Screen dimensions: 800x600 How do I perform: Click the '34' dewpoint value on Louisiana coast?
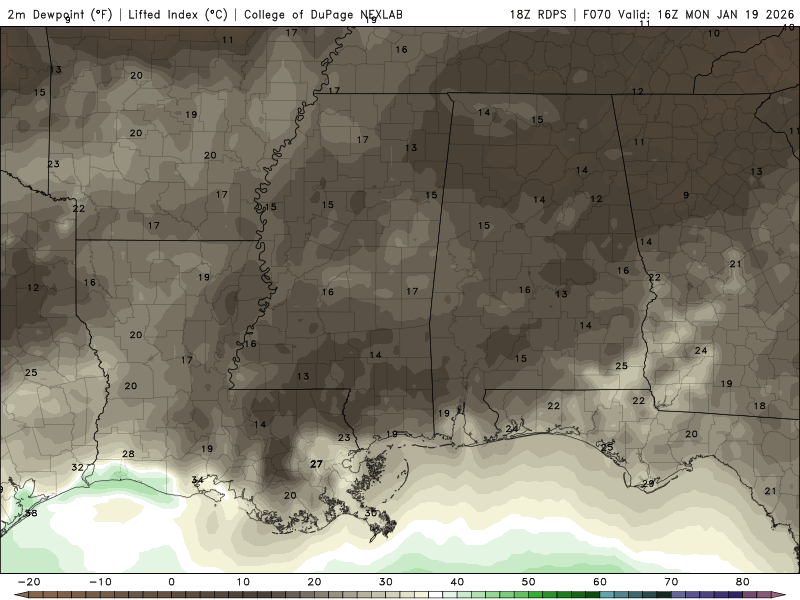coord(197,480)
